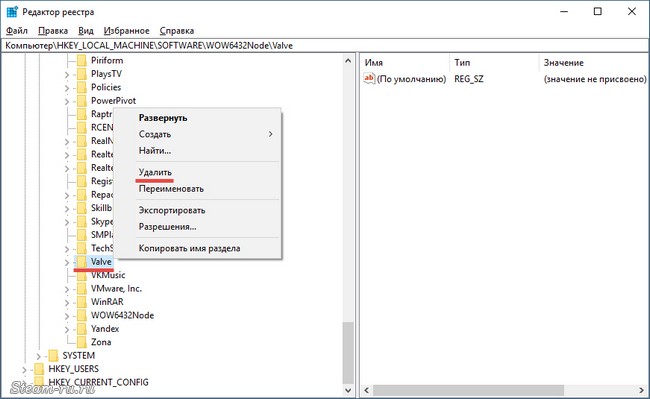Open the Вид menu
650x399 pixels.
pyautogui.click(x=86, y=31)
